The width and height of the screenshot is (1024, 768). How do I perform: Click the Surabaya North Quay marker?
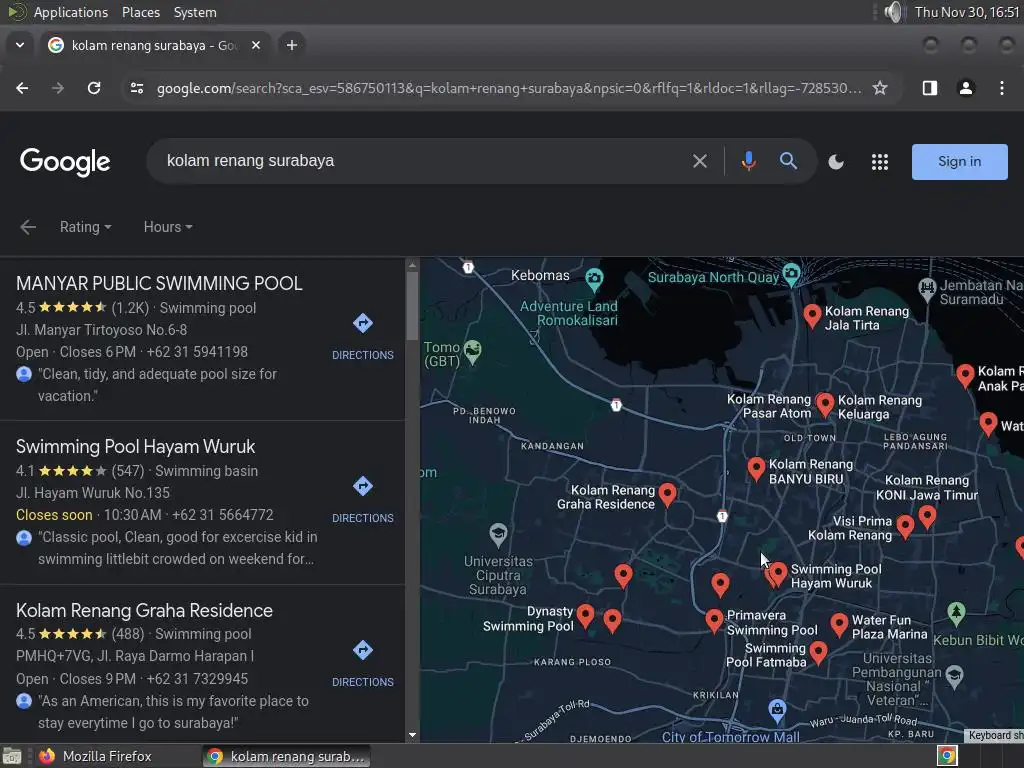pos(791,274)
